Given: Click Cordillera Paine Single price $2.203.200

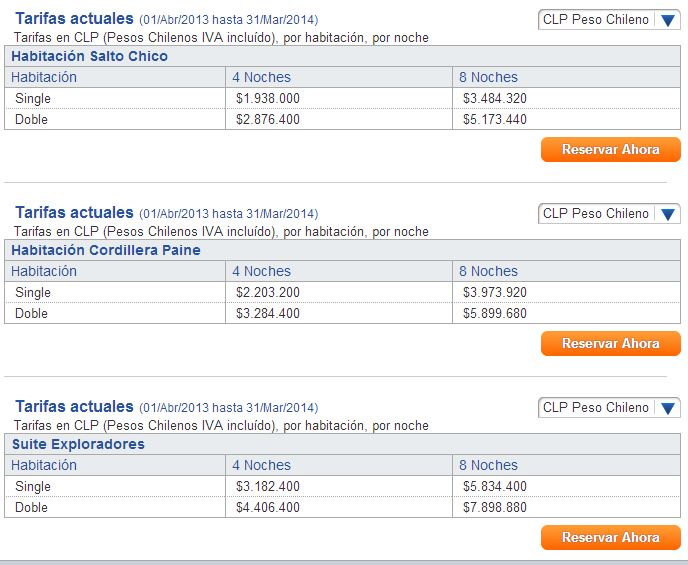Looking at the screenshot, I should pos(268,292).
